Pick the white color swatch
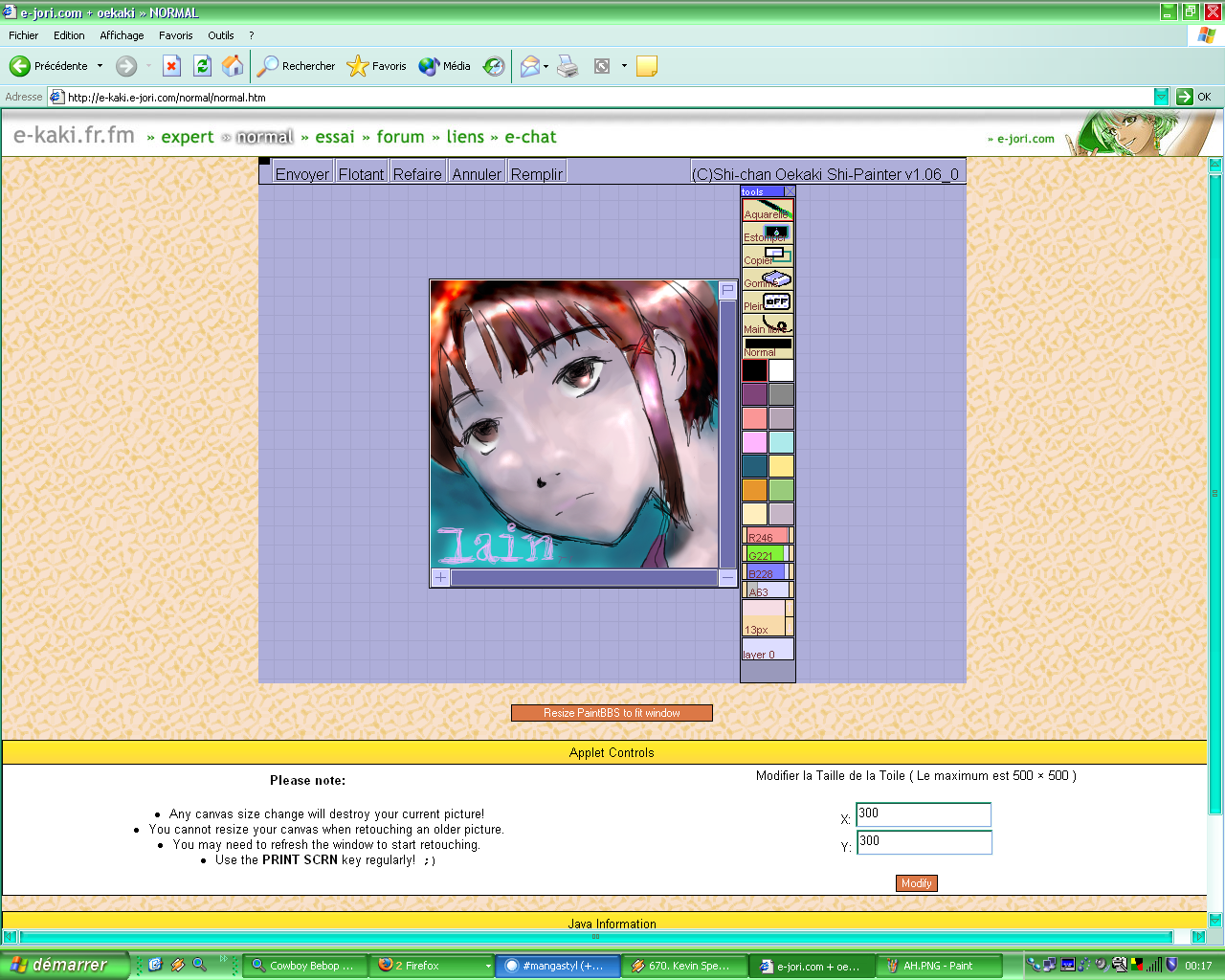The width and height of the screenshot is (1225, 980). pos(781,370)
